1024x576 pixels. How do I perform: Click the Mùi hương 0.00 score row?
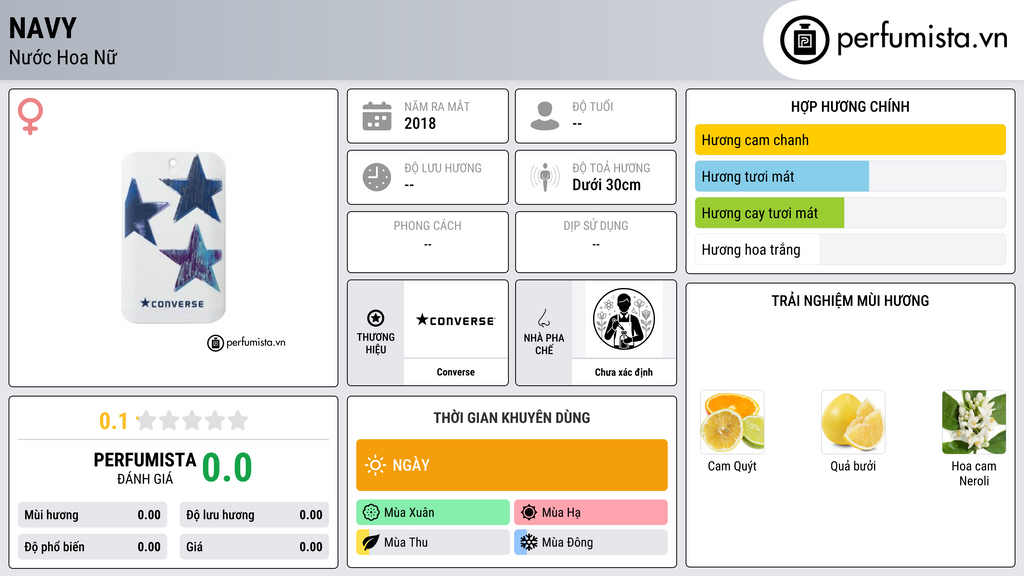pos(93,515)
